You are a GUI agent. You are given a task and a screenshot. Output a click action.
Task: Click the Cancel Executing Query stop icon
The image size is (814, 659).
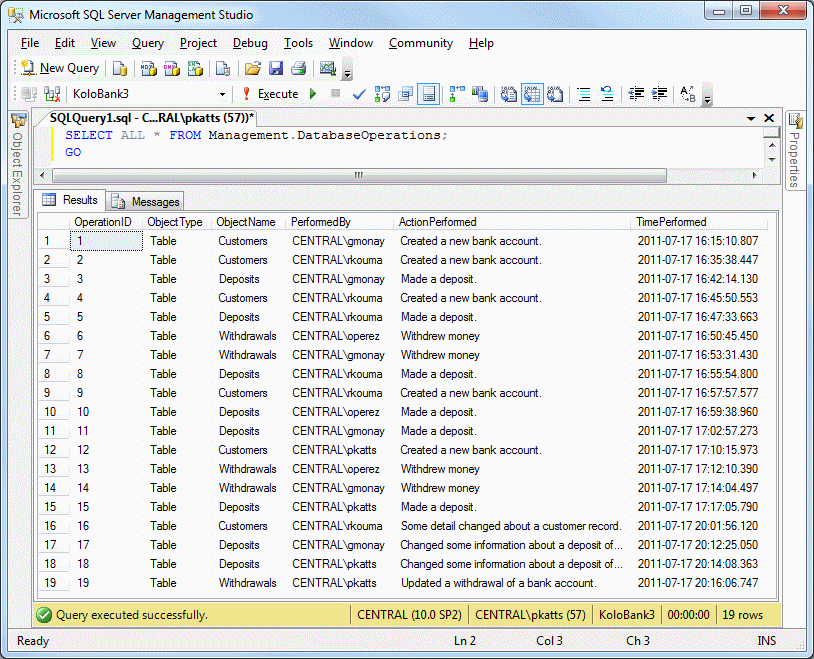click(x=335, y=94)
